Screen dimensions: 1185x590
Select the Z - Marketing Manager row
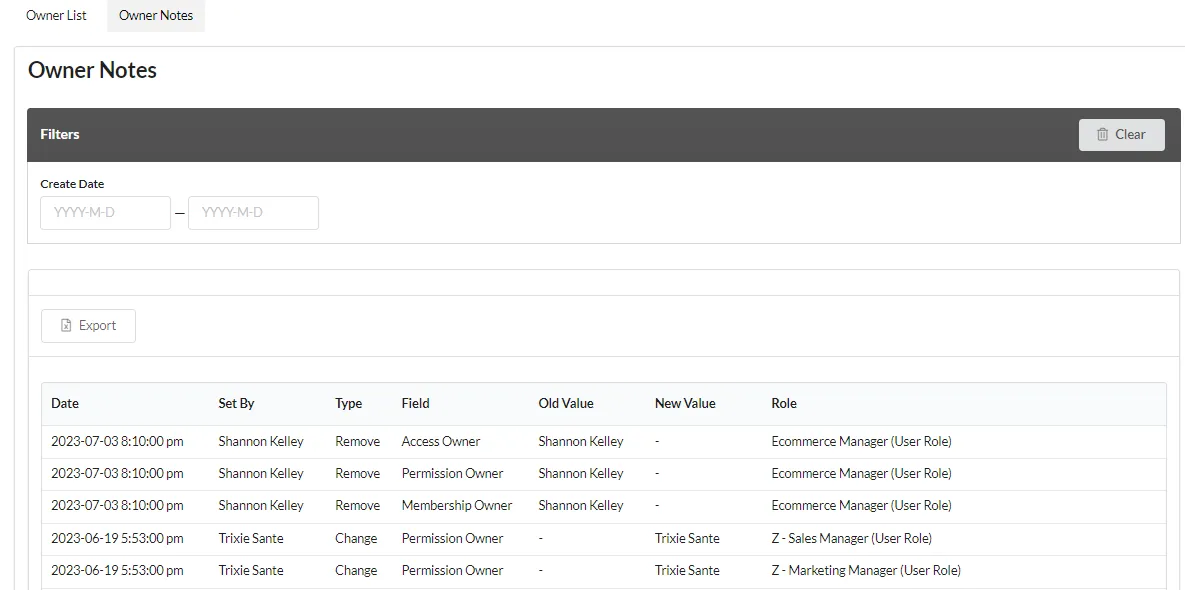click(x=604, y=570)
